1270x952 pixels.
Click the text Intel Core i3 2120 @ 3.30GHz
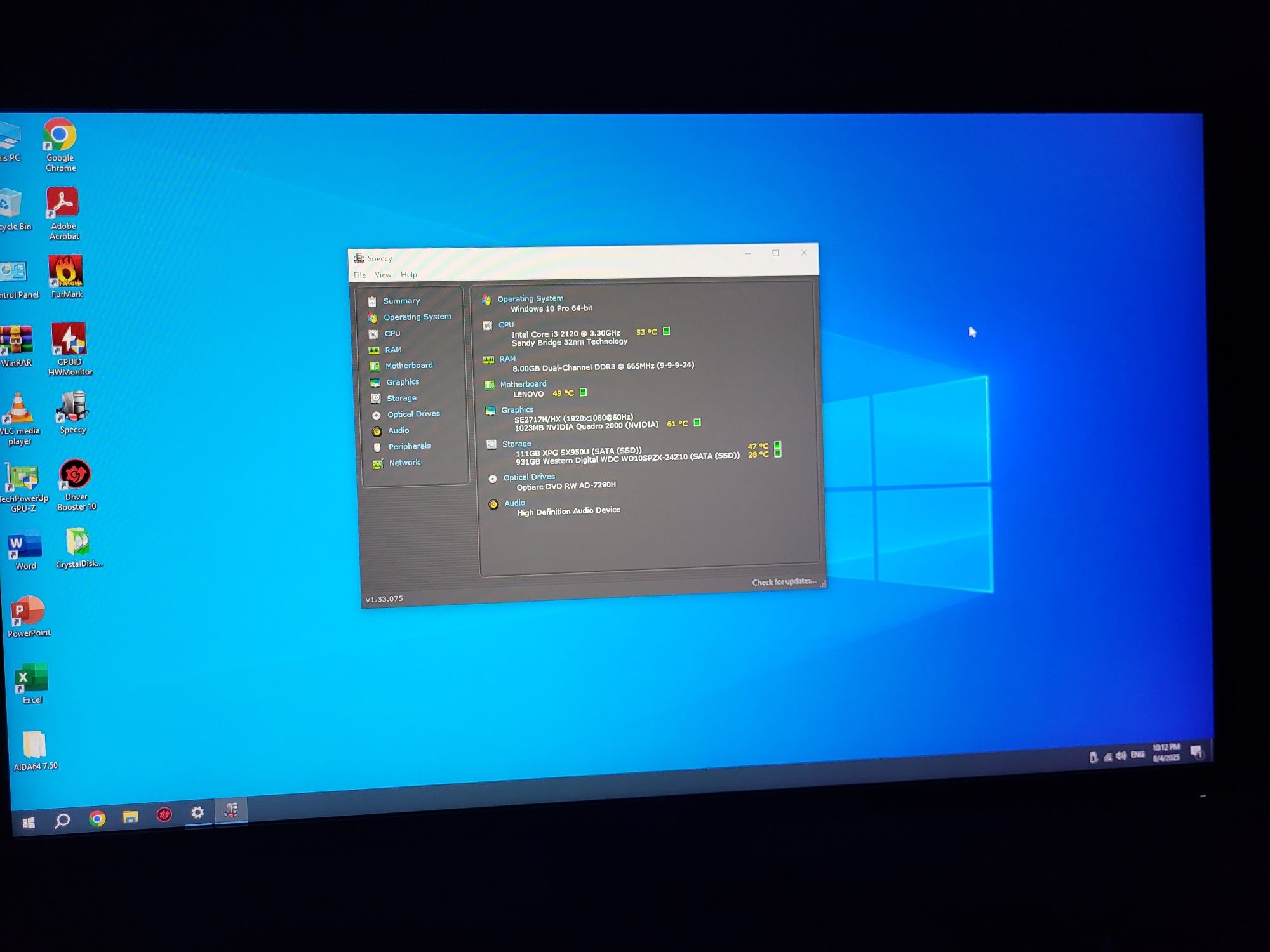[566, 333]
